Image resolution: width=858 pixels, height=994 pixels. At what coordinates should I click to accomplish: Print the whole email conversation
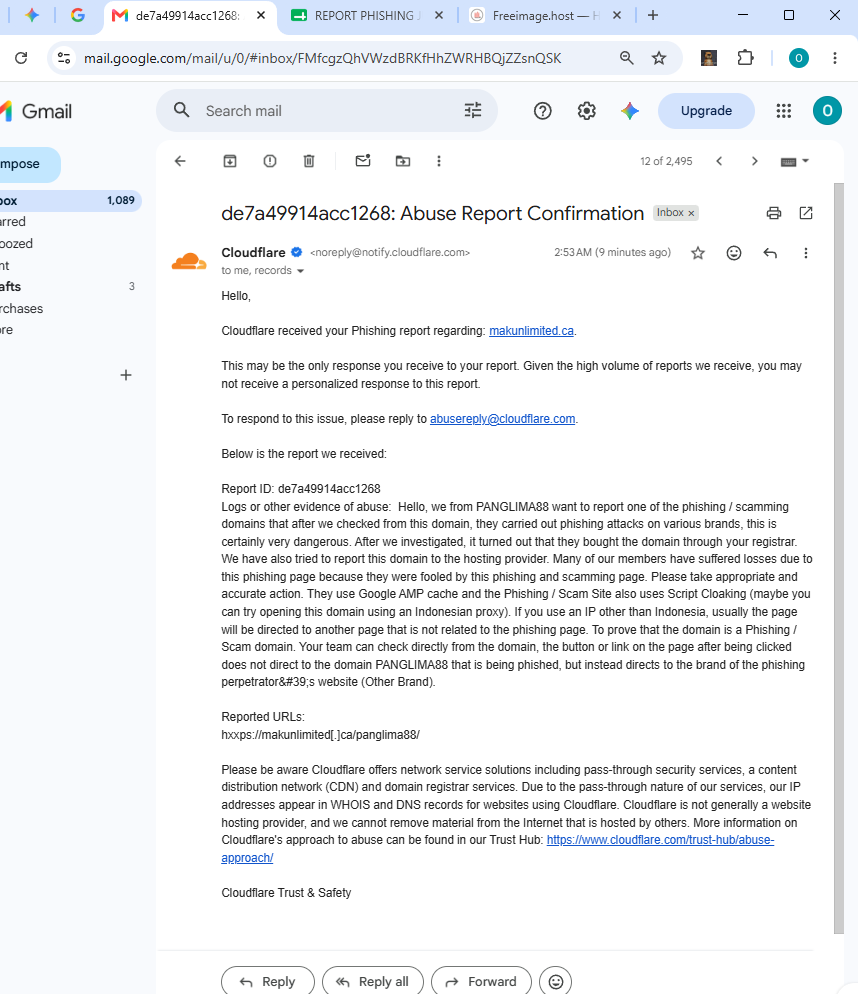774,213
